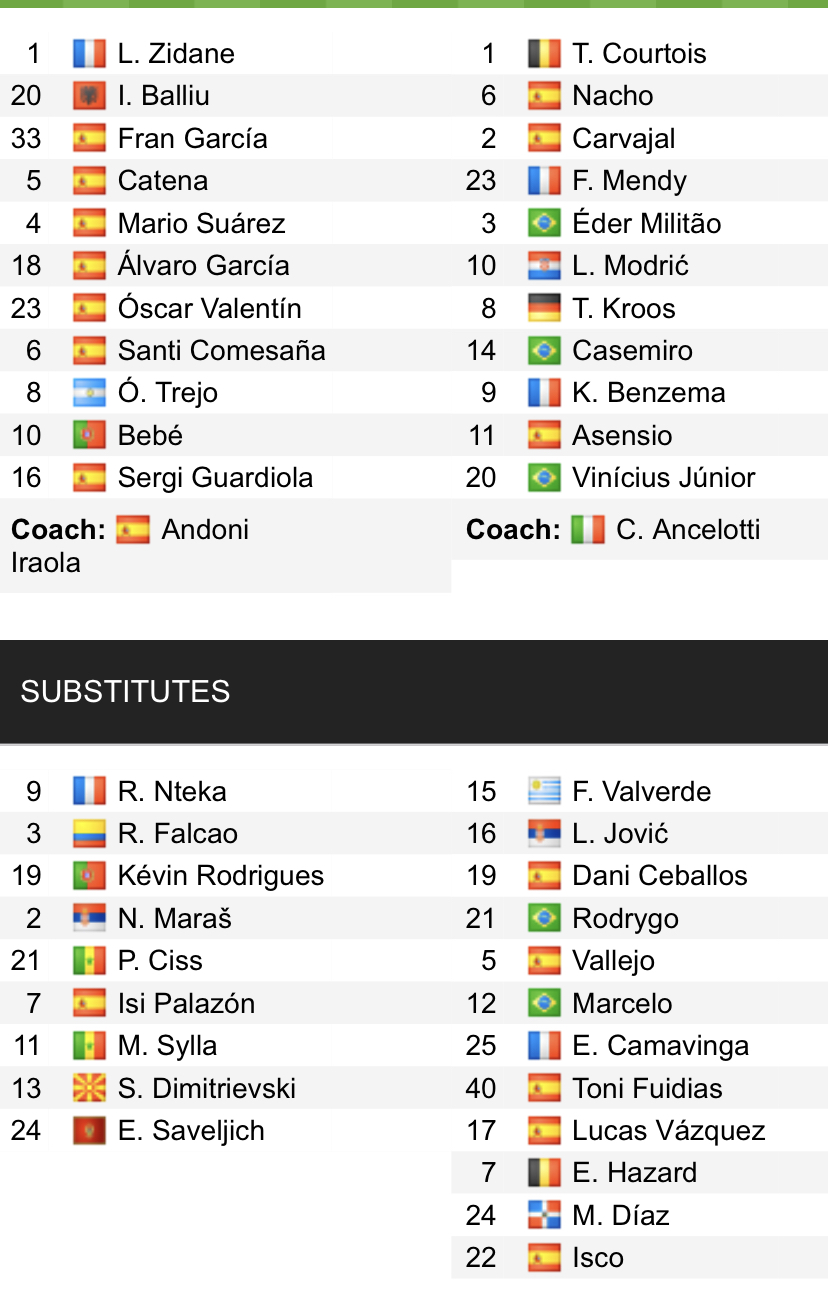This screenshot has width=828, height=1297.
Task: Click the Dominican flag beside M. Díaz
Action: (x=544, y=1215)
